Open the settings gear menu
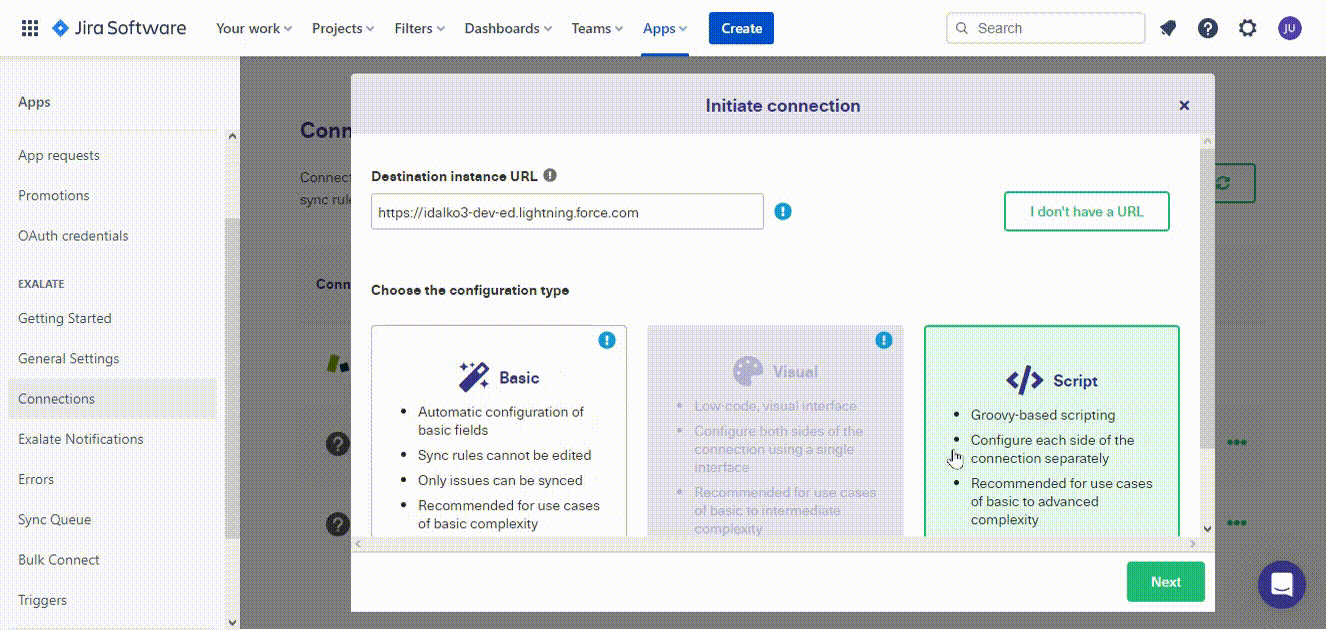 pos(1248,28)
